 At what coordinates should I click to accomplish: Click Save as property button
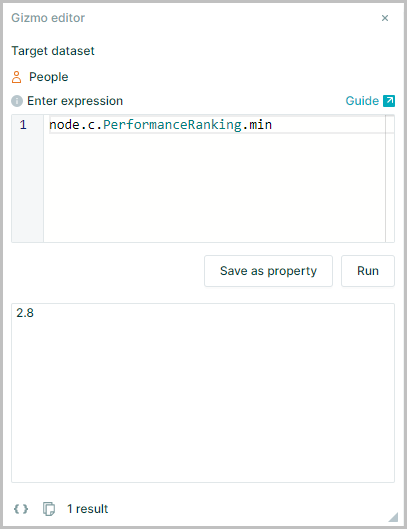[x=268, y=271]
